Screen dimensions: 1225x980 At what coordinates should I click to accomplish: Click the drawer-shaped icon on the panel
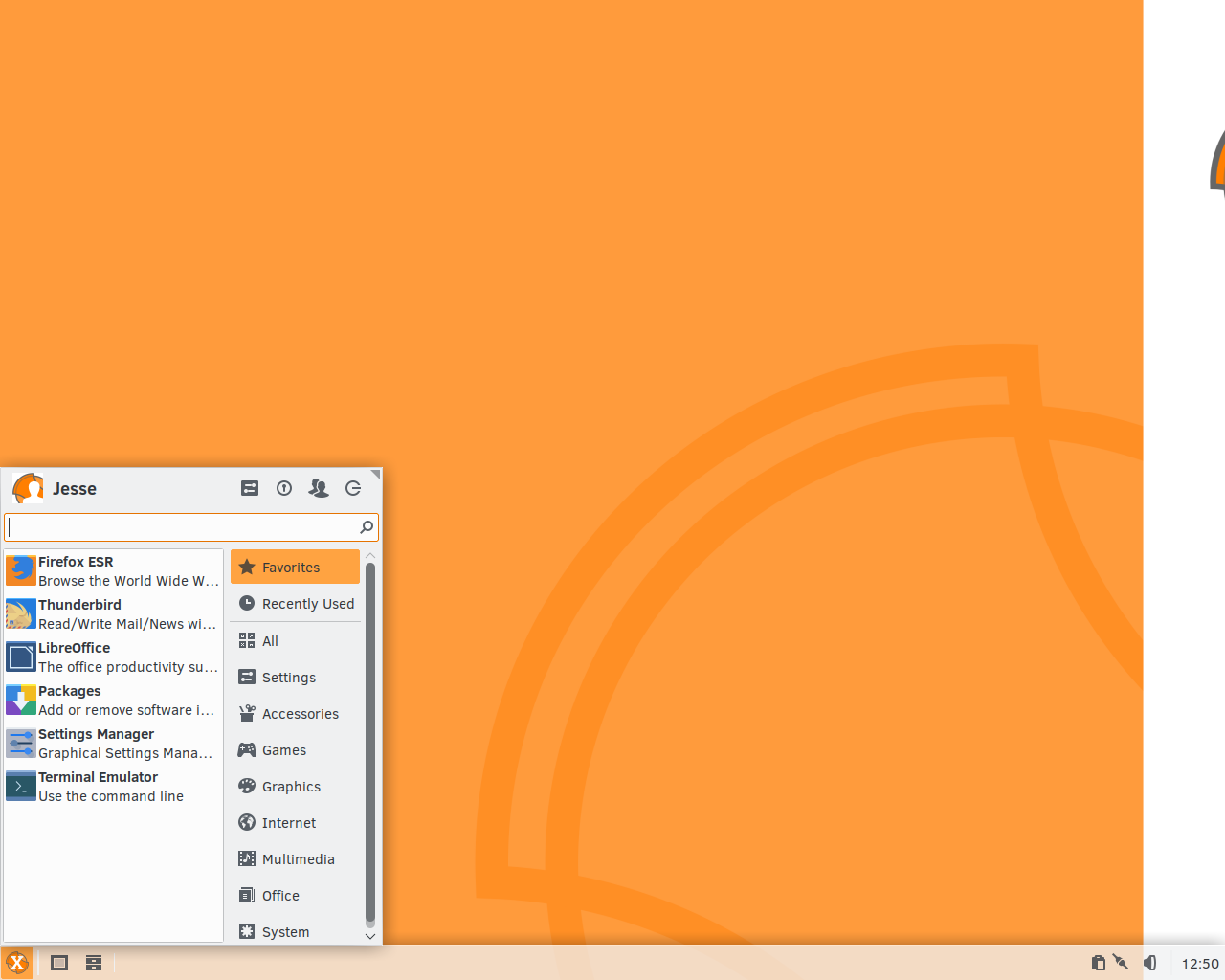click(94, 963)
